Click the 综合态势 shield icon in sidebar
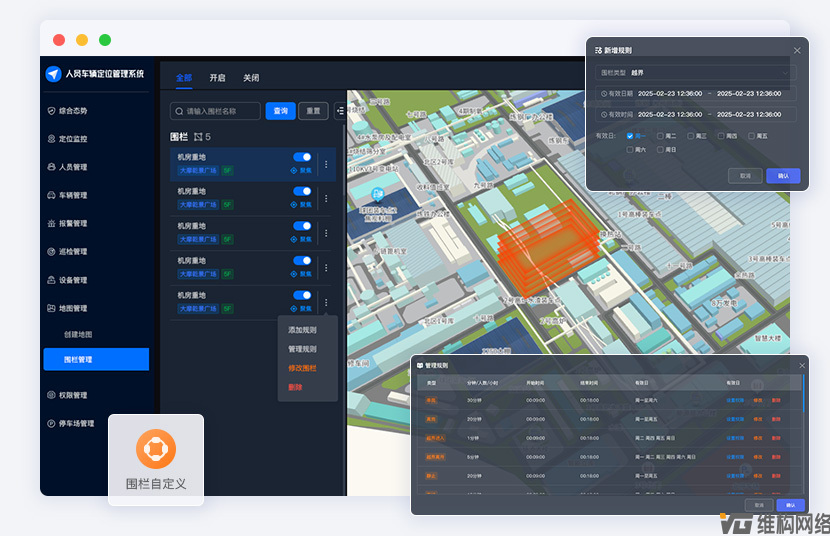Viewport: 830px width, 536px height. click(51, 111)
